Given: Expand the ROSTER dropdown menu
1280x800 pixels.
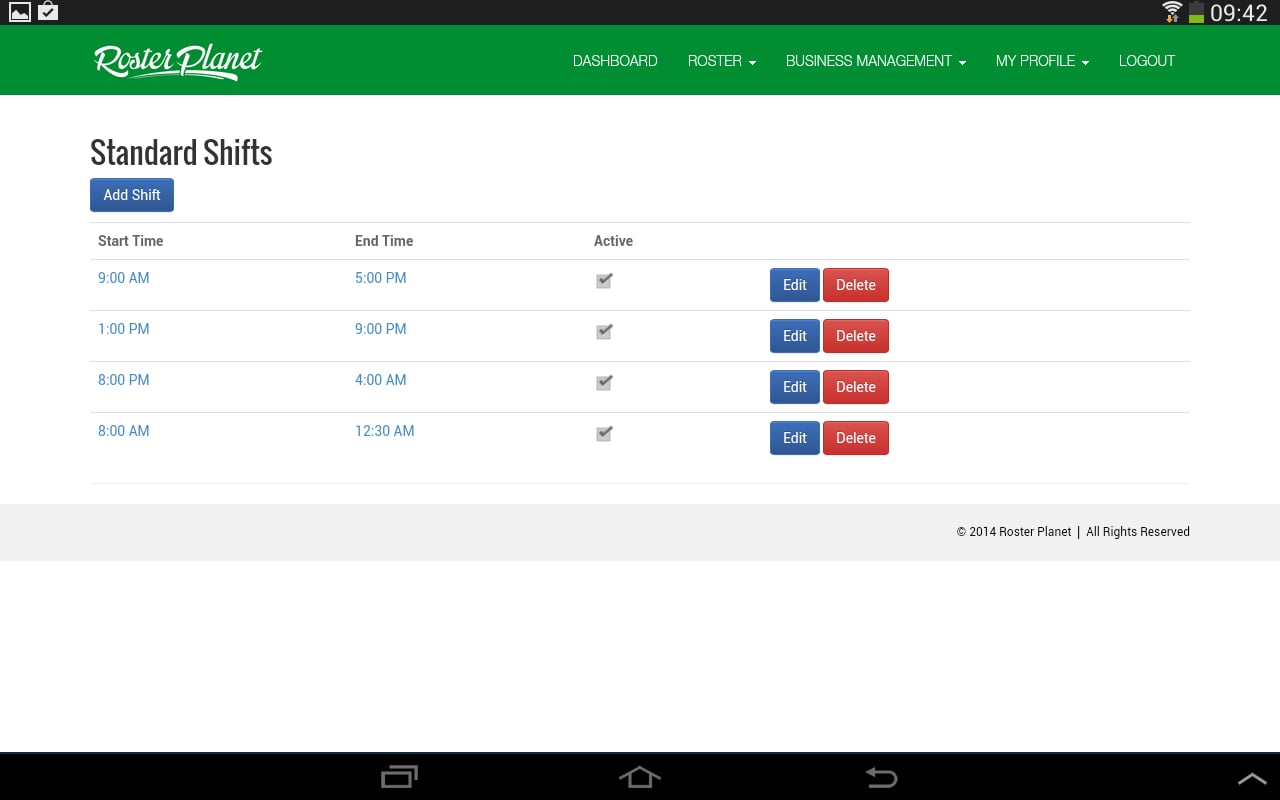Looking at the screenshot, I should [722, 61].
